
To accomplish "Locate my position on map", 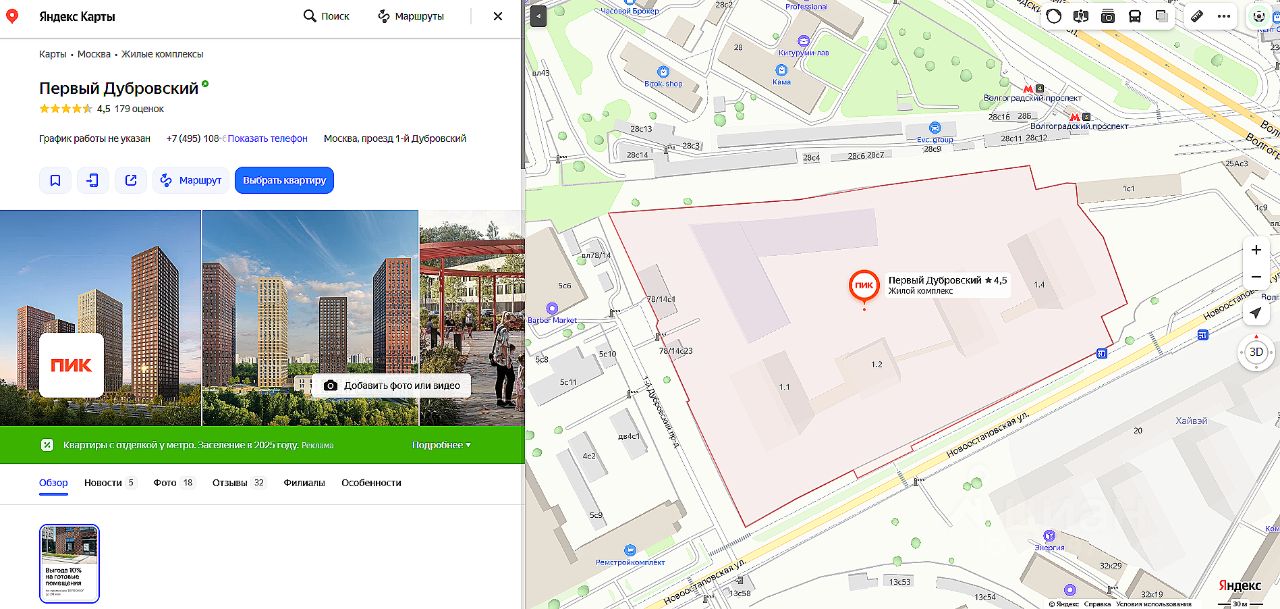I will point(1257,314).
